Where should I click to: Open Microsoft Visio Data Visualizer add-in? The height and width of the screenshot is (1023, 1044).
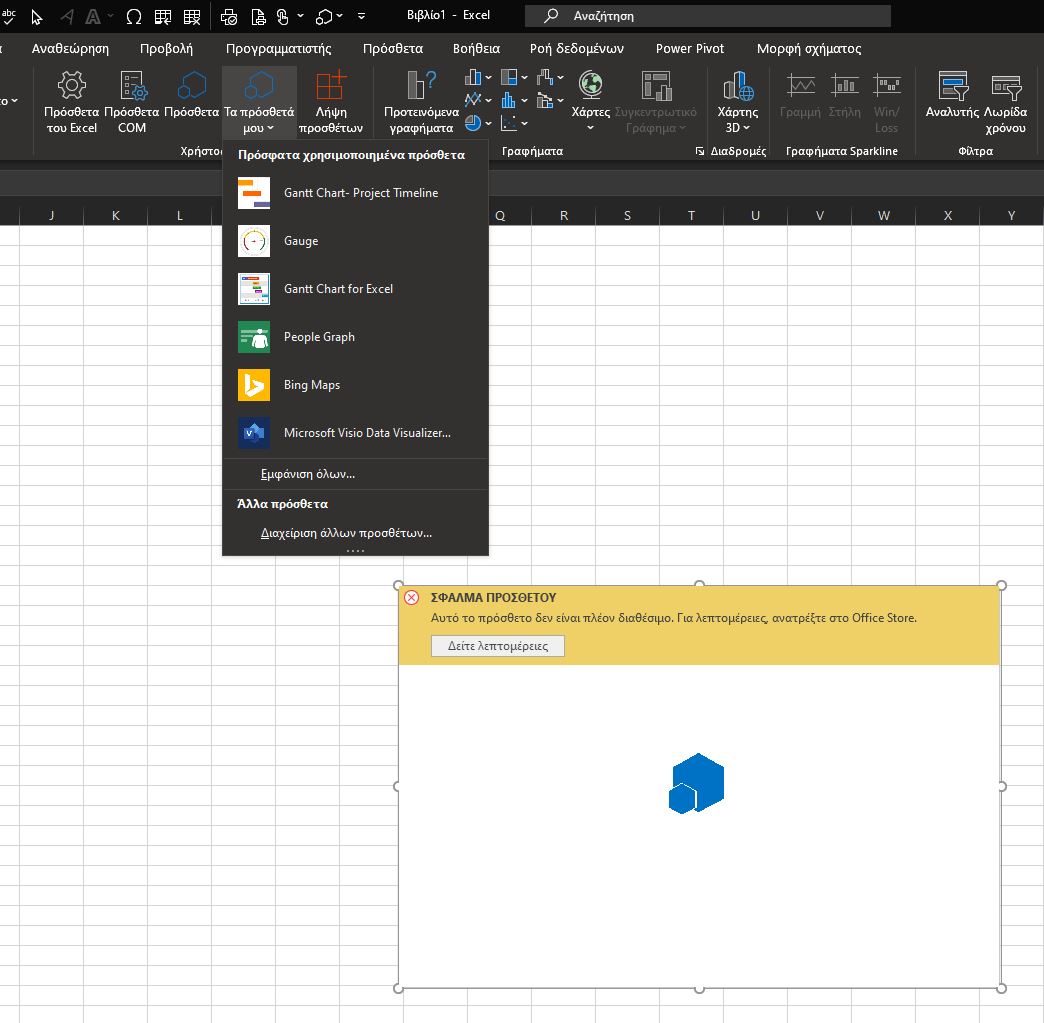pyautogui.click(x=356, y=433)
